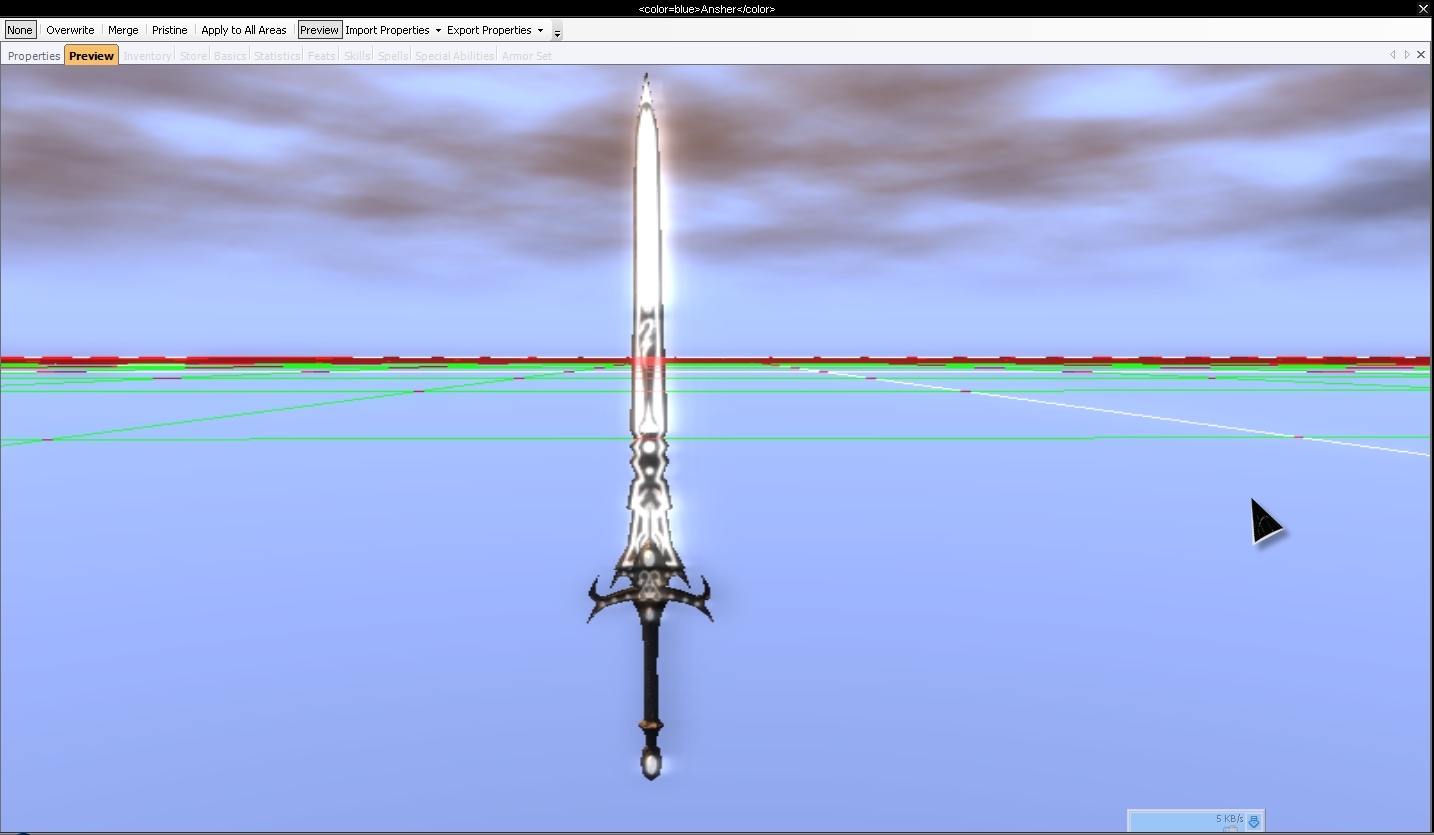Select the None mode toggle
Screen dimensions: 1434x835
(x=20, y=30)
